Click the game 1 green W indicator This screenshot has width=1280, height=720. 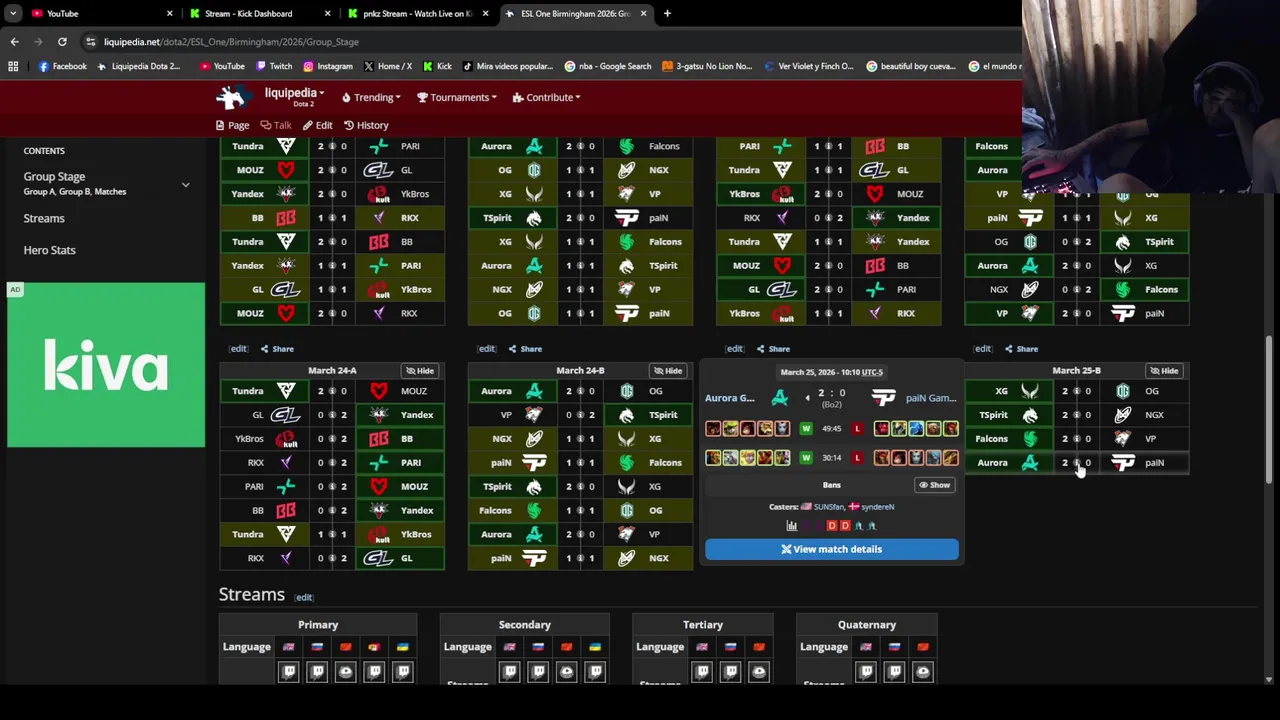pyautogui.click(x=806, y=429)
